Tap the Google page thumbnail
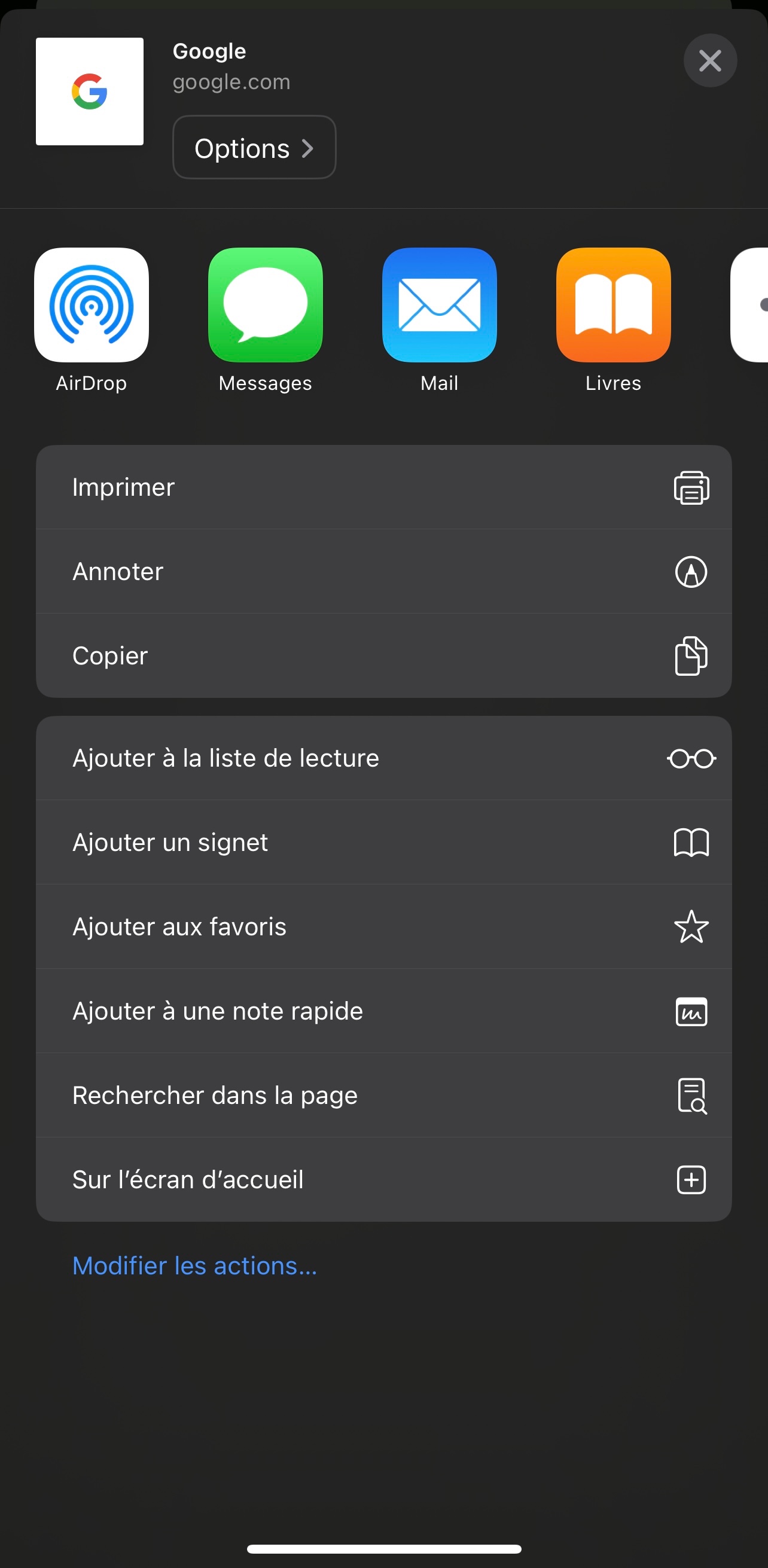Screen dimensions: 768x1568 [90, 91]
